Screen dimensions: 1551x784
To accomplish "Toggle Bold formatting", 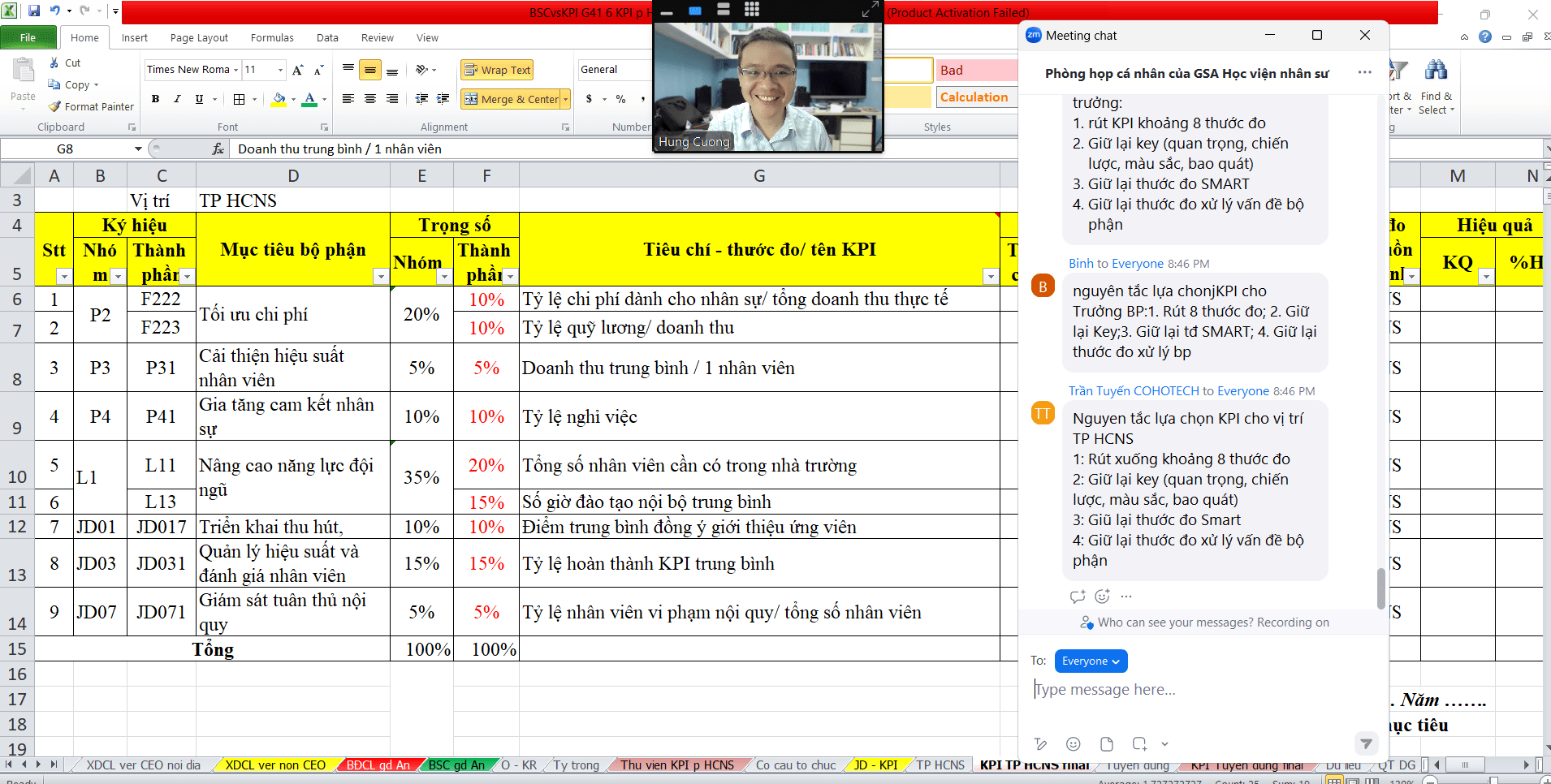I will coord(155,99).
